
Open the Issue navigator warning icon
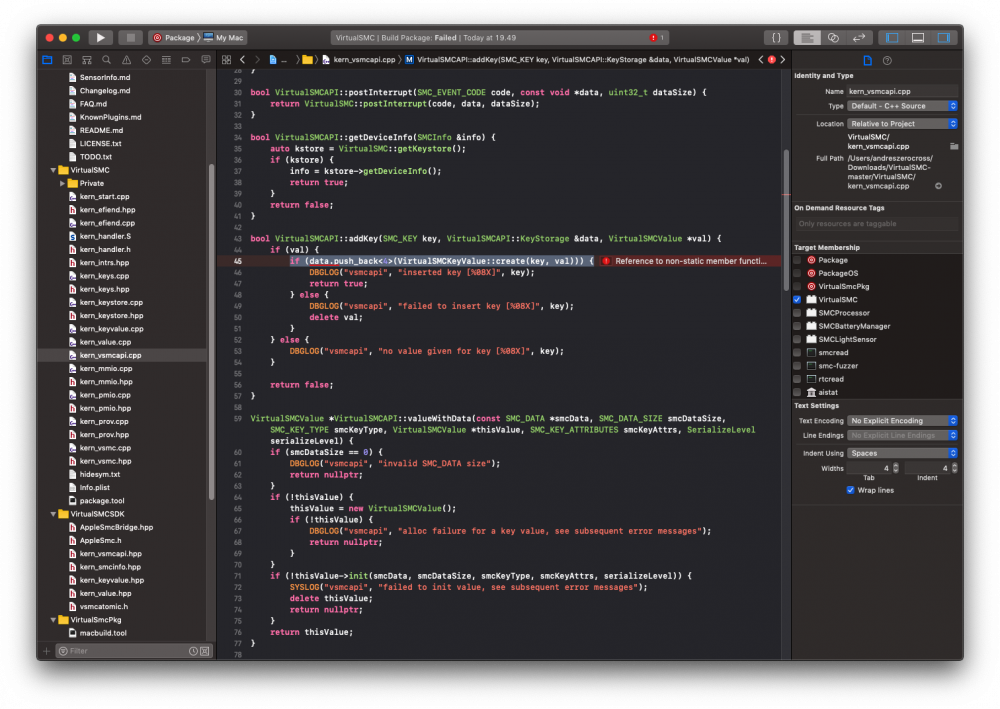126,60
